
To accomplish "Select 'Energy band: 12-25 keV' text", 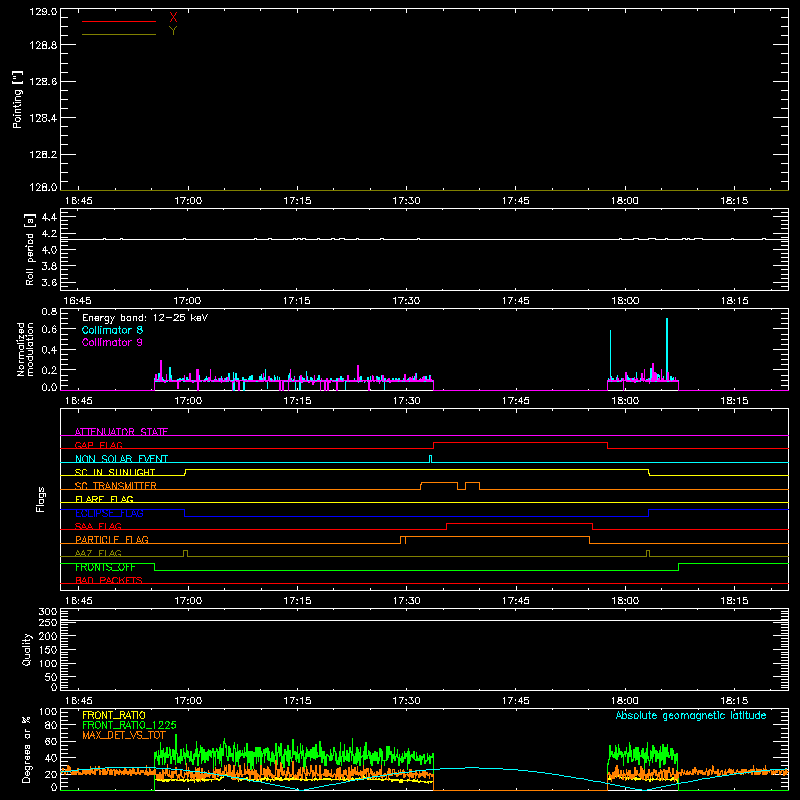I will coord(145,318).
